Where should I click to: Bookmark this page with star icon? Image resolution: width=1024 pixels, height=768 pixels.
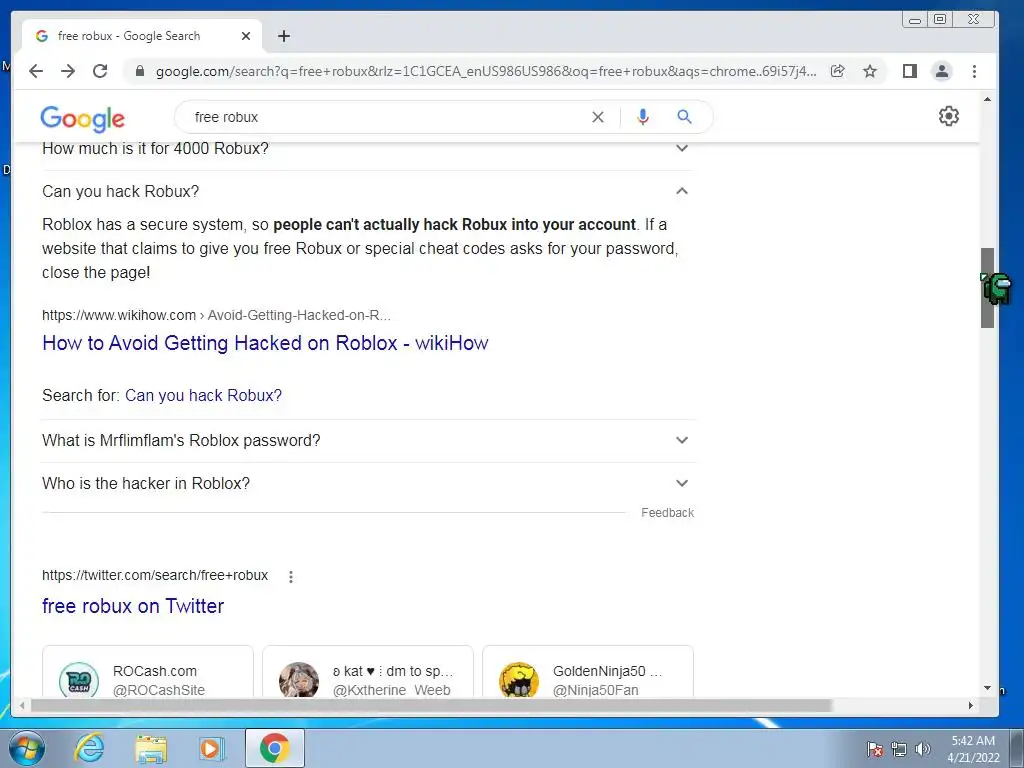click(x=870, y=71)
